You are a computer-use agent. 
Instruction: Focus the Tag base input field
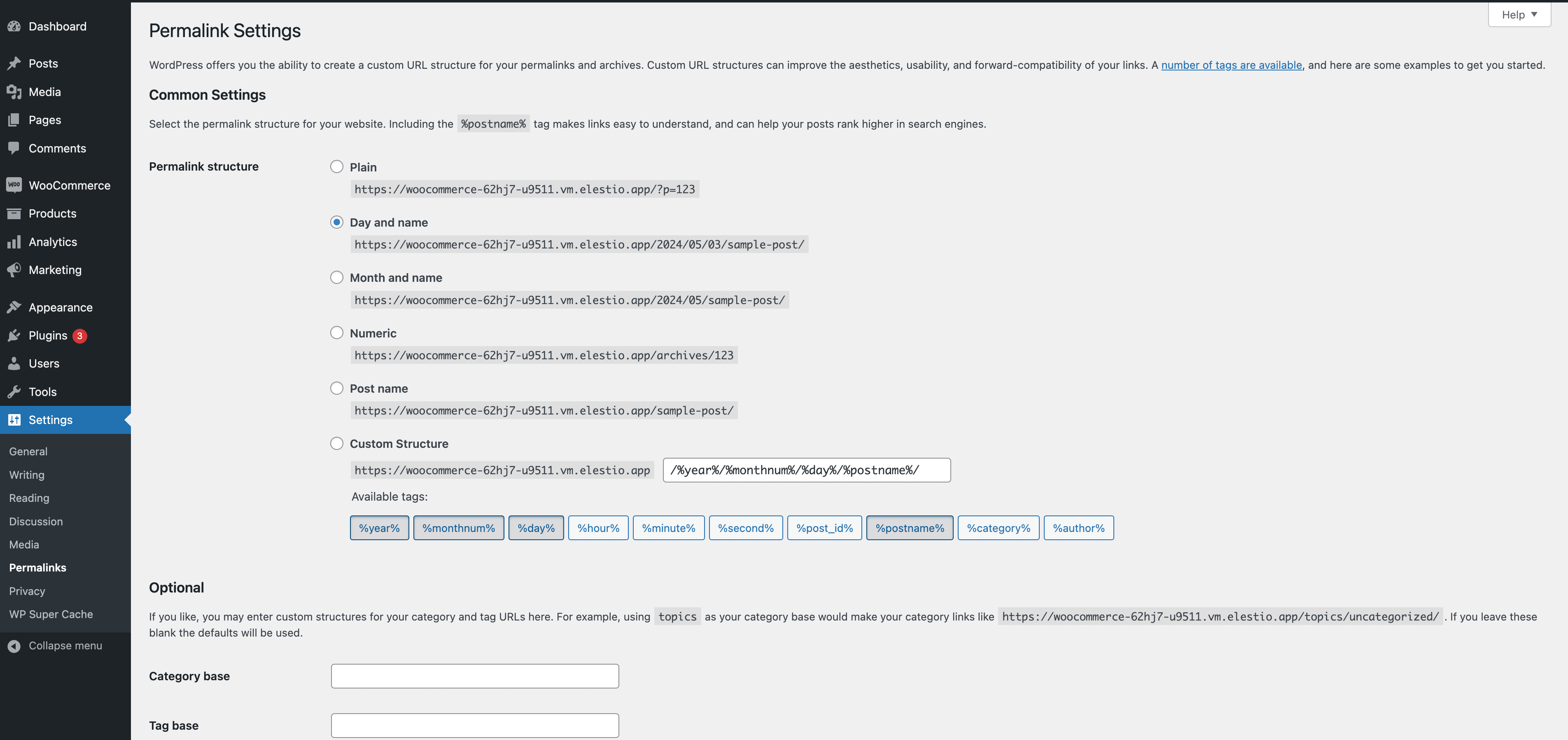(x=475, y=726)
